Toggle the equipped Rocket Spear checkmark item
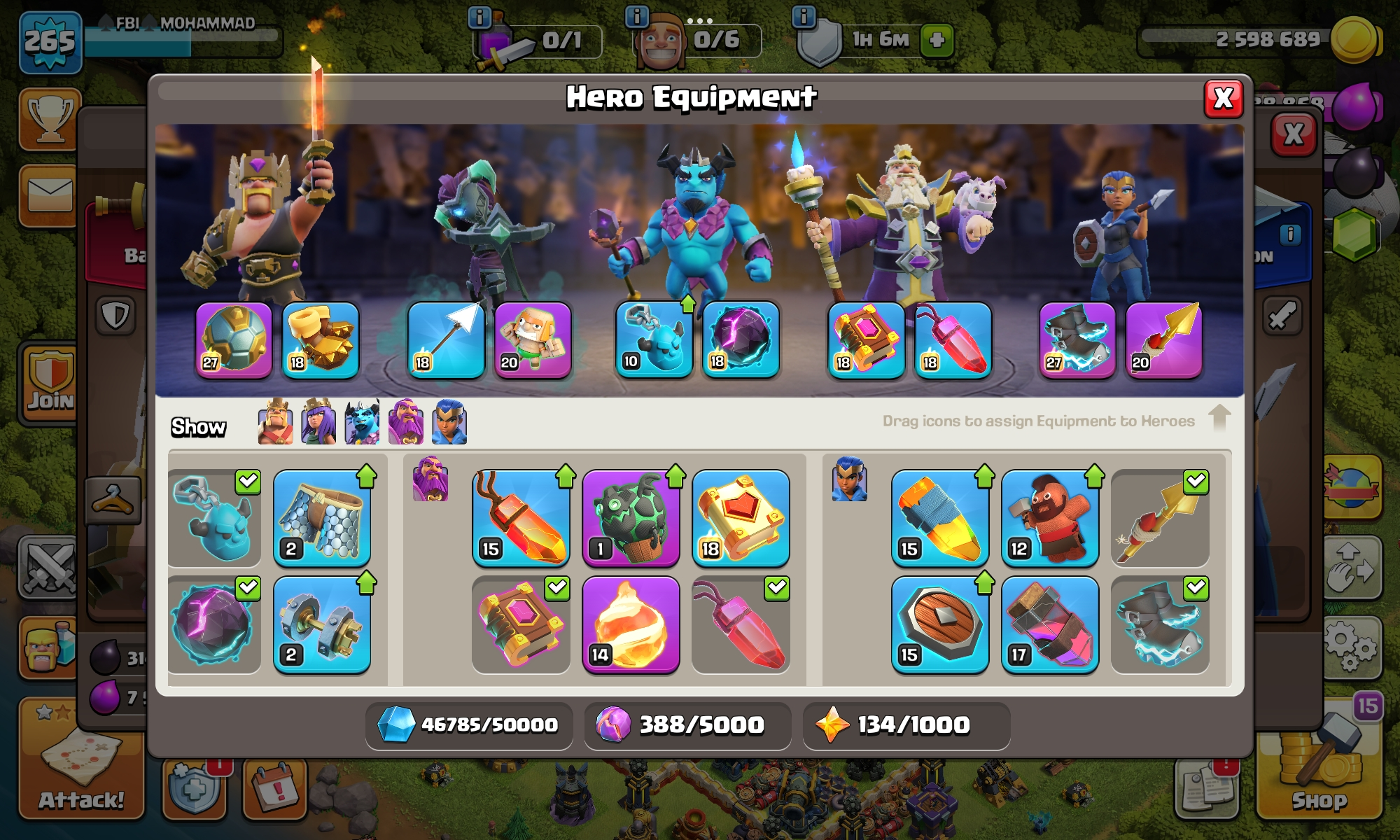Image resolution: width=1400 pixels, height=840 pixels. pos(1160,518)
